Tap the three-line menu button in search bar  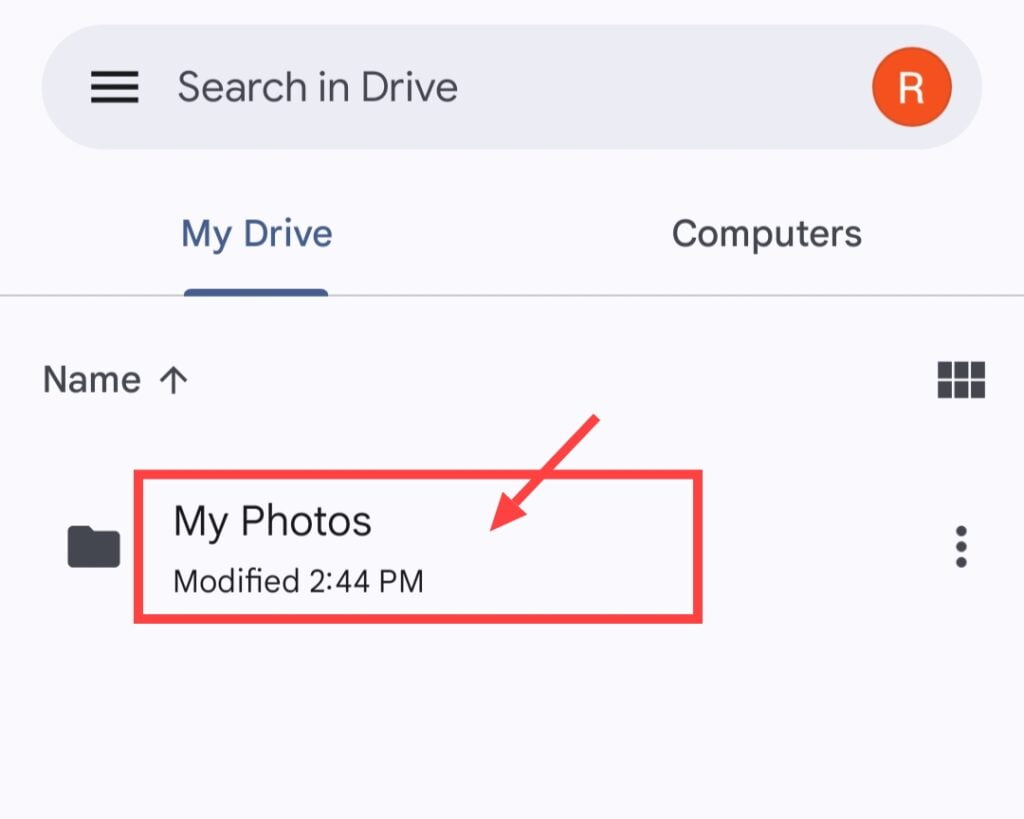tap(114, 87)
